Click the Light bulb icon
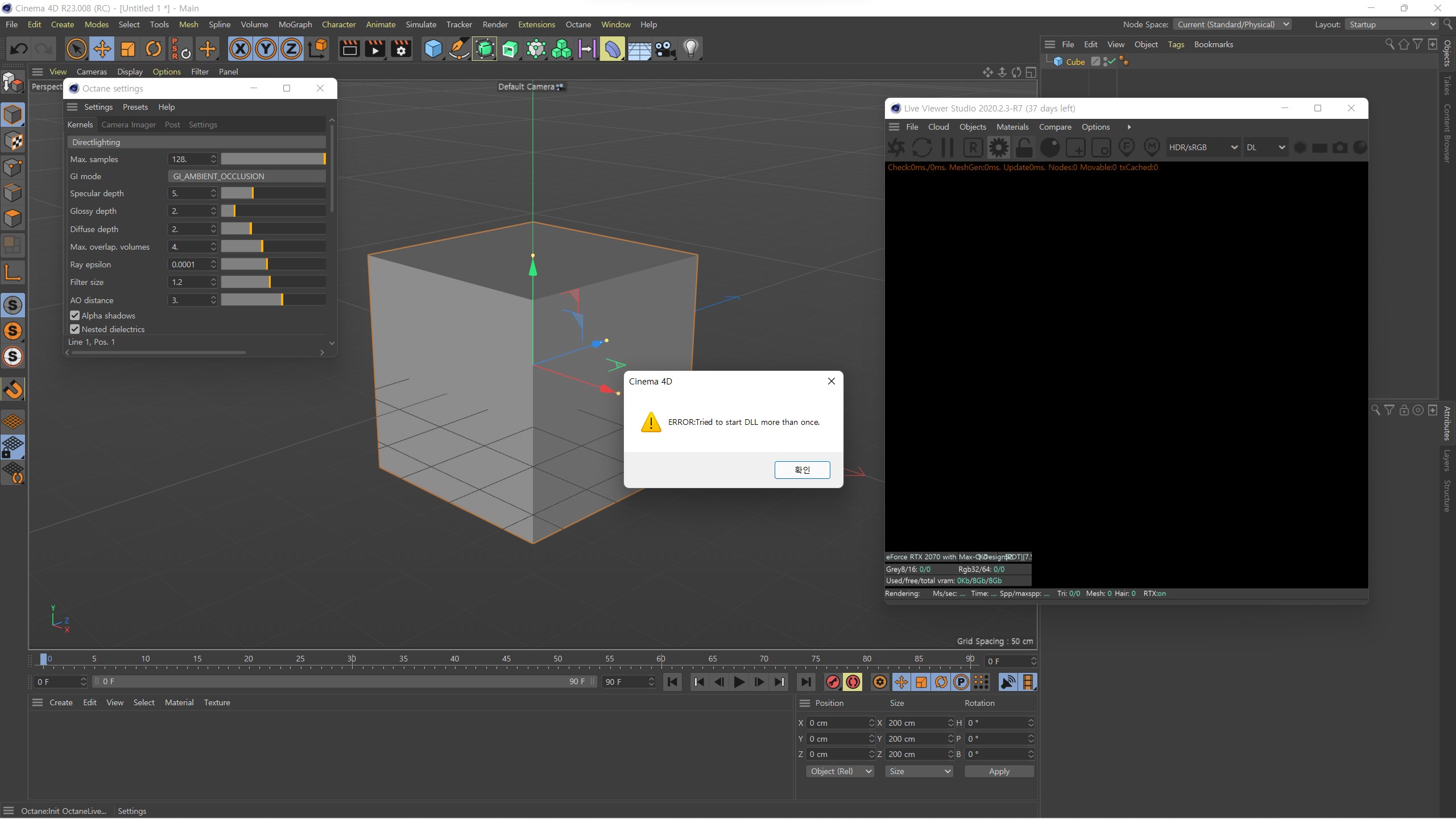The image size is (1456, 819). [x=690, y=49]
